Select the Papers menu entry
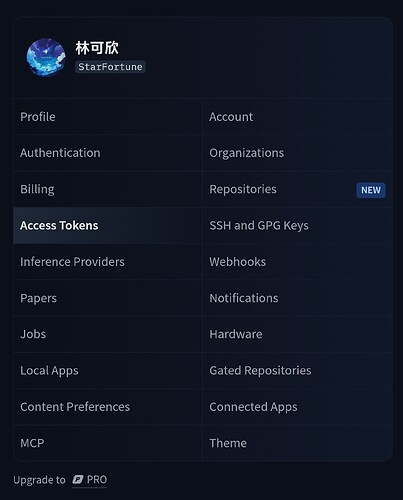The width and height of the screenshot is (403, 500). [108, 298]
